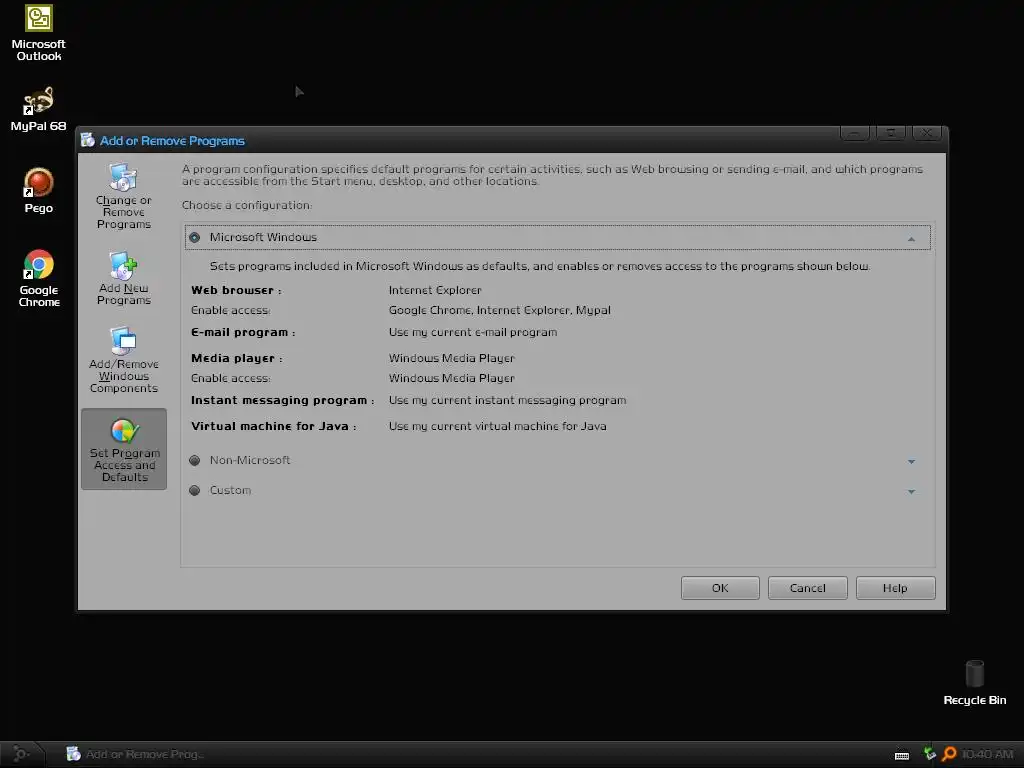This screenshot has height=768, width=1024.
Task: Select the Custom configuration radio
Action: tap(195, 490)
